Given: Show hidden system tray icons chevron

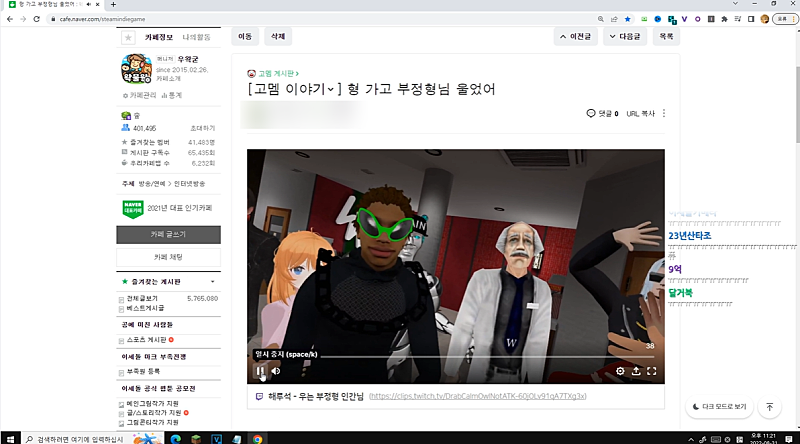Looking at the screenshot, I should (x=691, y=439).
